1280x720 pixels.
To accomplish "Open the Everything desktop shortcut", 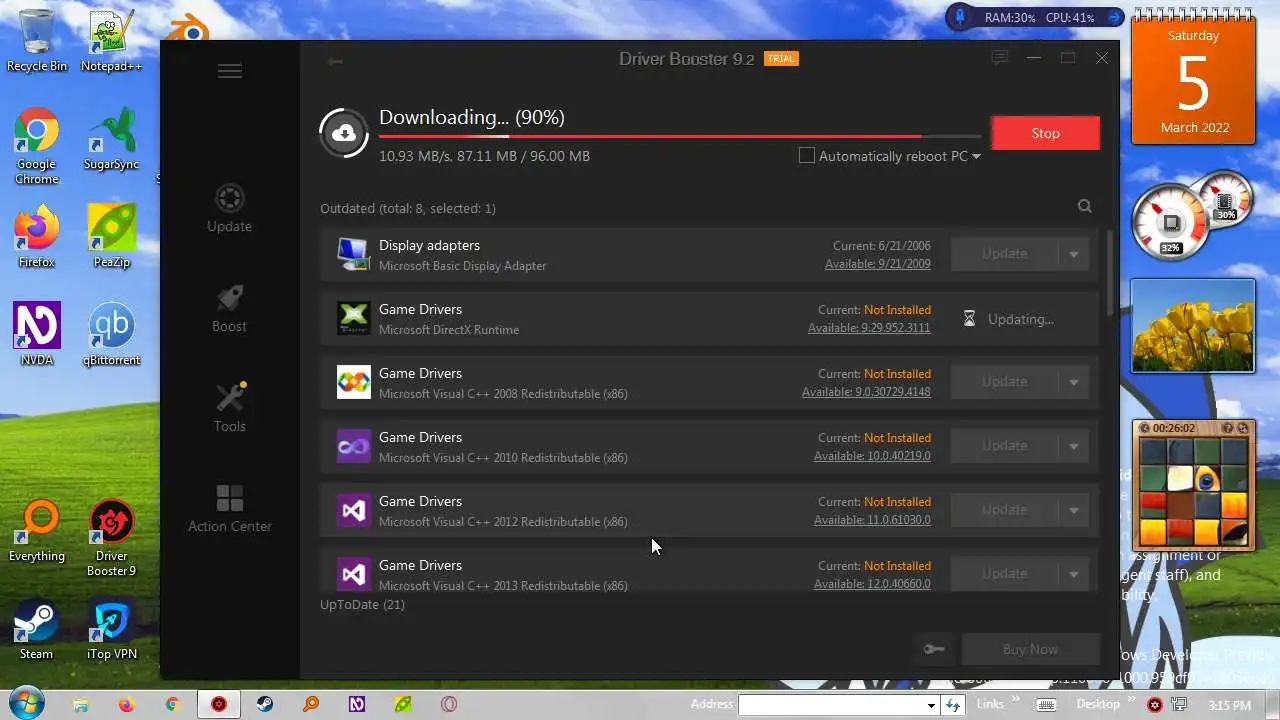I will (x=37, y=531).
